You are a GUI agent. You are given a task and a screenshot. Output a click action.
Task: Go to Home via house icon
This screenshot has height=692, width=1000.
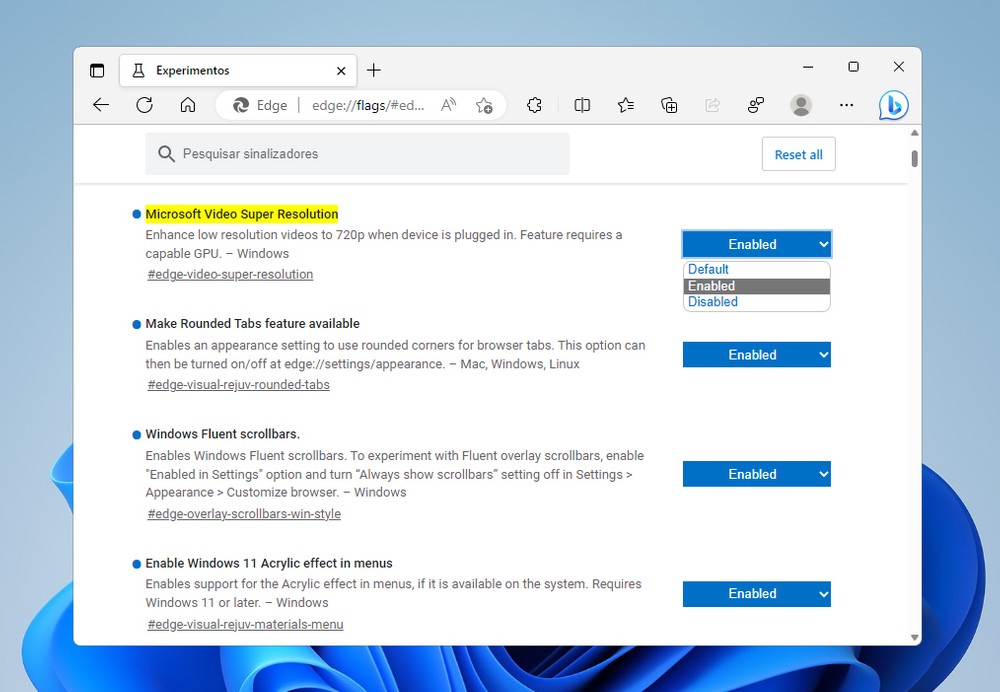coord(187,105)
